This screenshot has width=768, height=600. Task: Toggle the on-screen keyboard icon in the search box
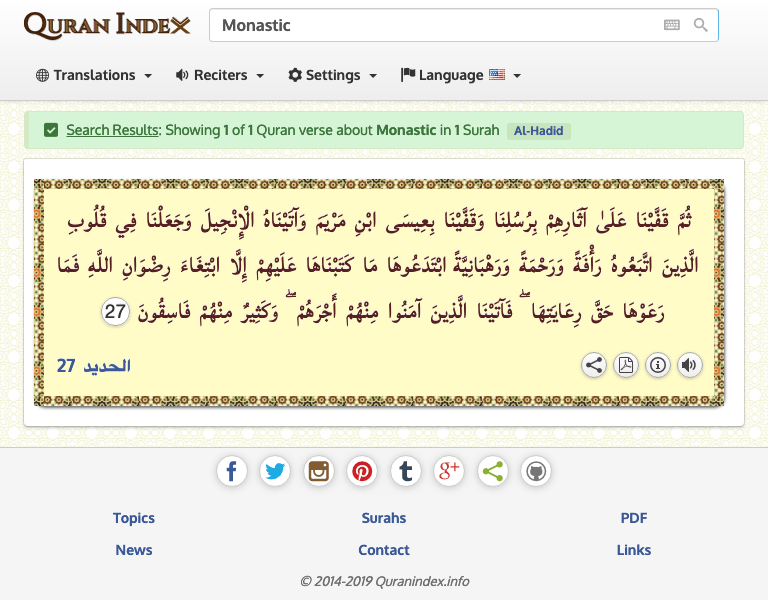tap(672, 25)
